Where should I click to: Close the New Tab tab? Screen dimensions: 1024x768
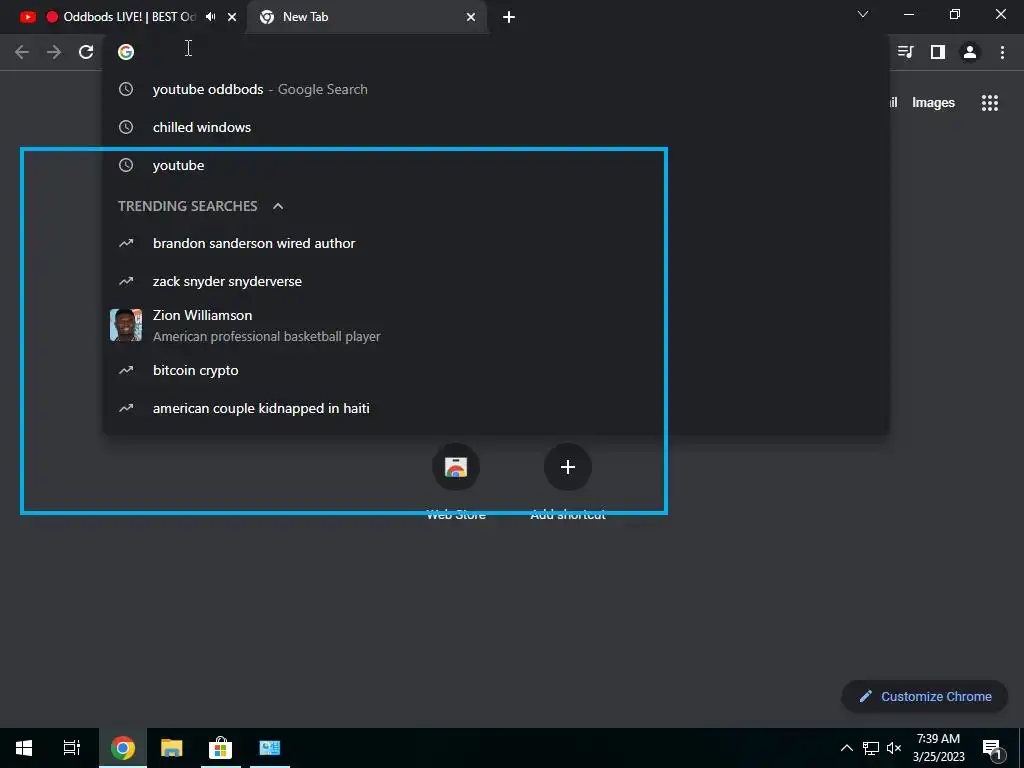471,17
